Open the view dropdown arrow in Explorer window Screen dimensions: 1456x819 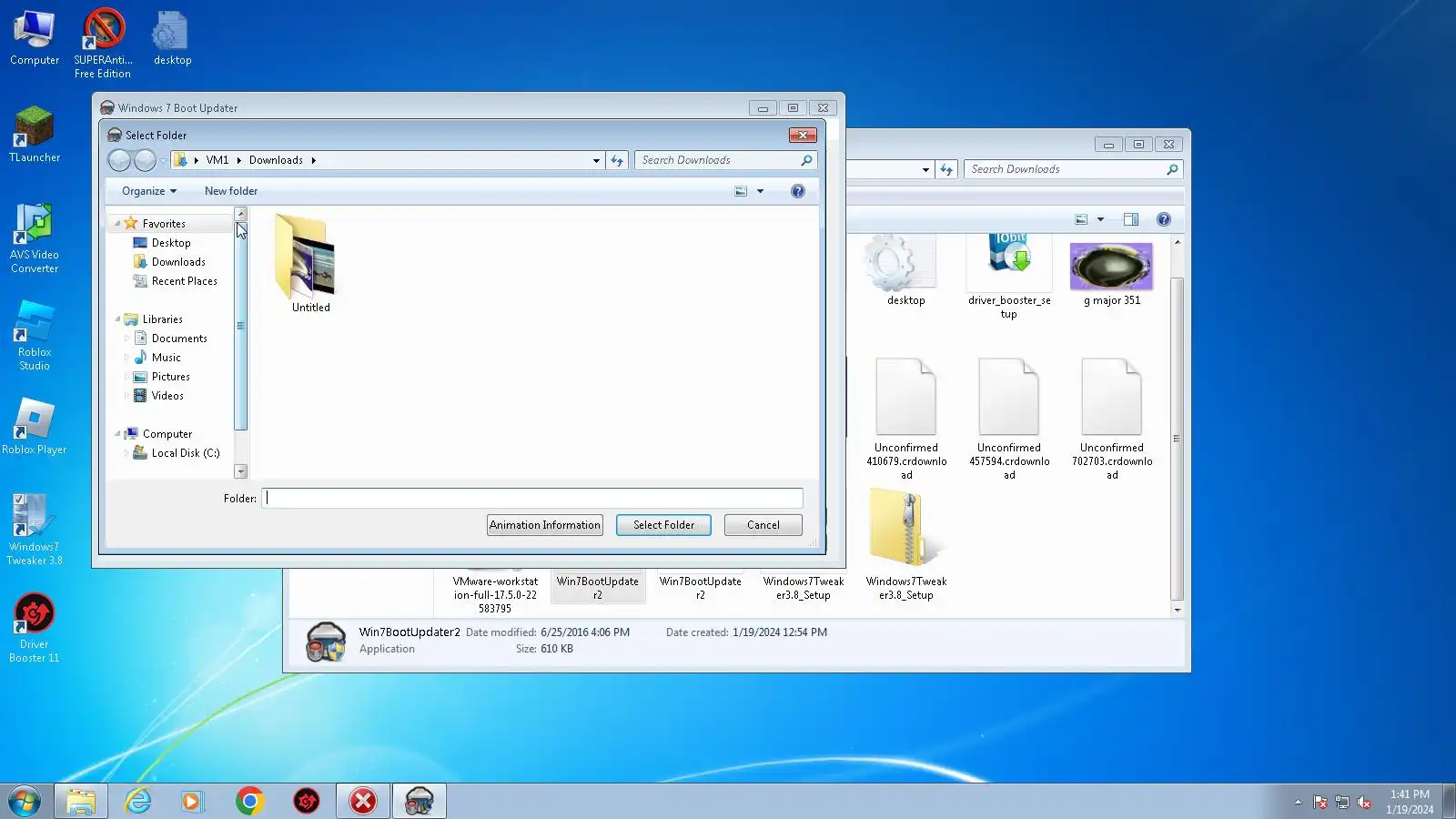click(x=1100, y=219)
